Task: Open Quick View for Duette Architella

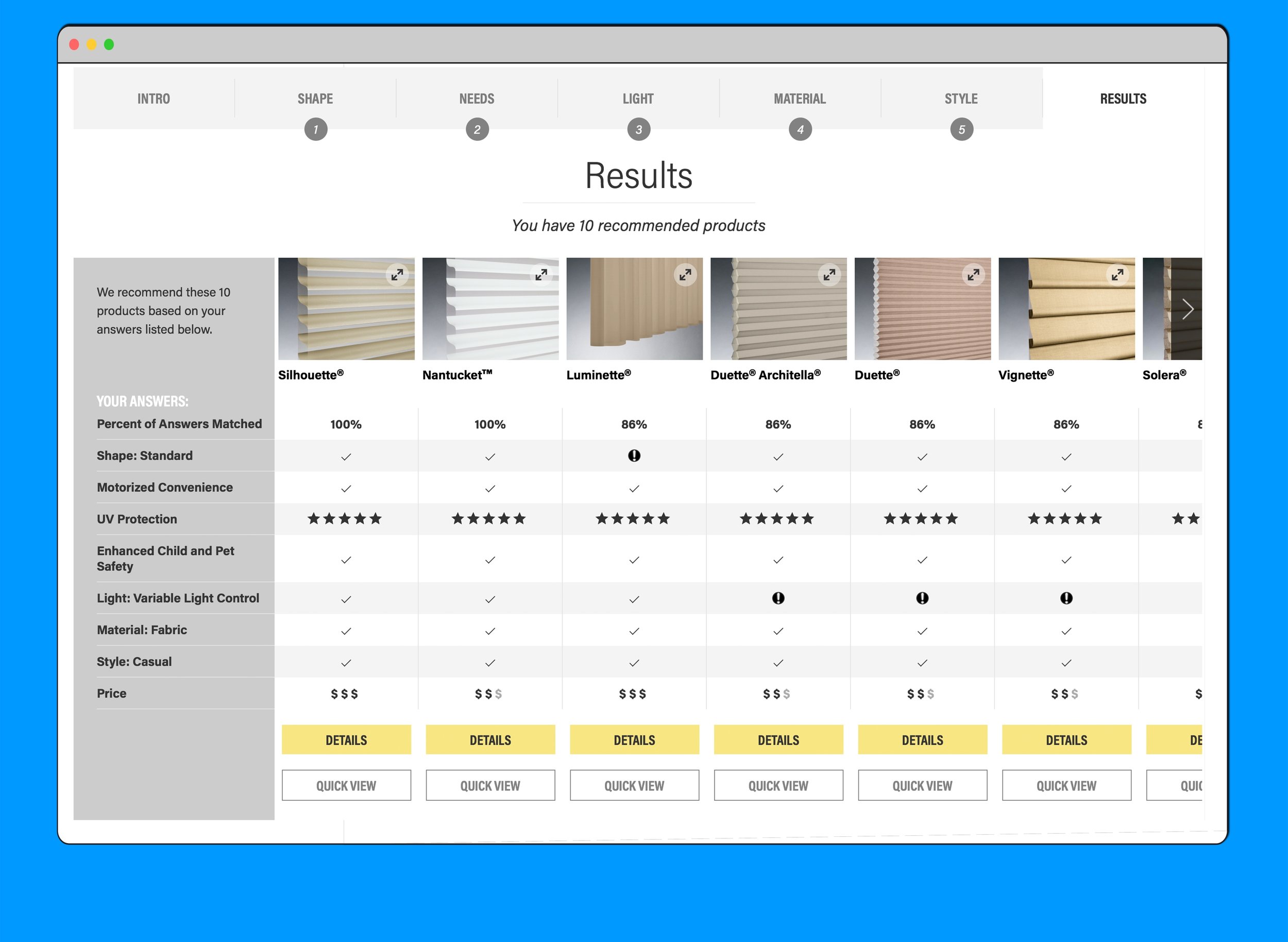Action: point(778,786)
